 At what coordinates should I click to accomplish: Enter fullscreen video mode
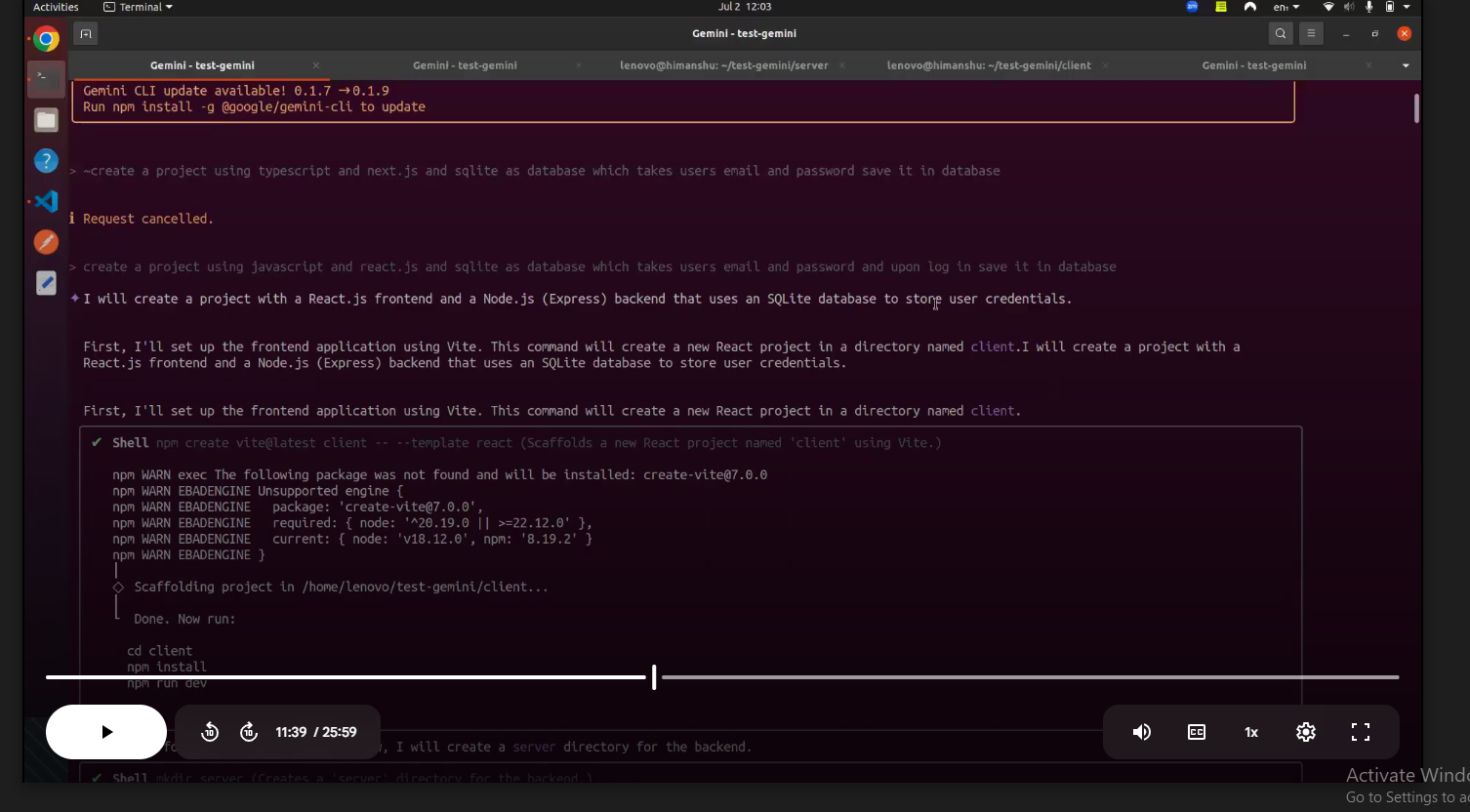click(1361, 732)
